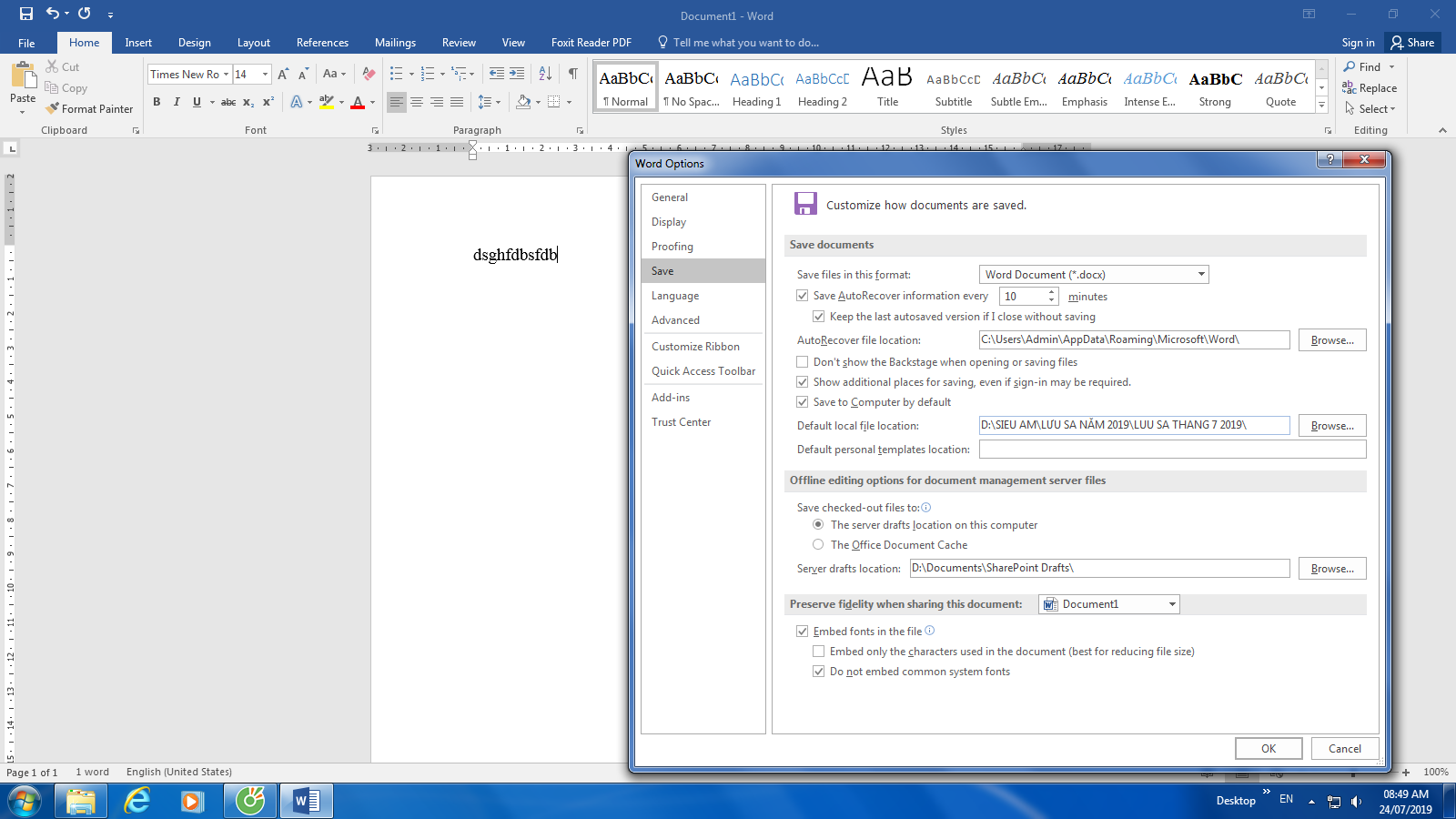Select The Office Document Cache radio button
The image size is (1456, 819).
818,544
